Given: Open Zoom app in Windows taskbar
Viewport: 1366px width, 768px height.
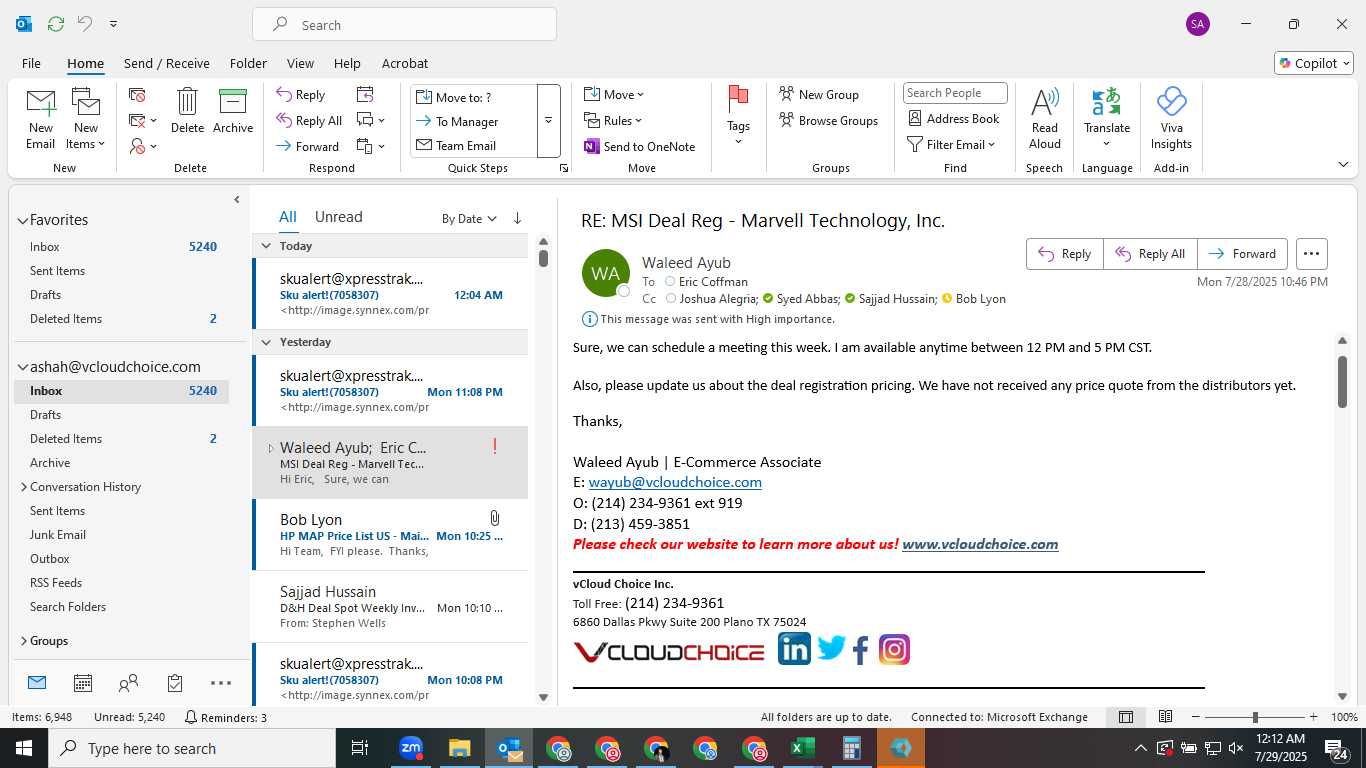Looking at the screenshot, I should (411, 748).
